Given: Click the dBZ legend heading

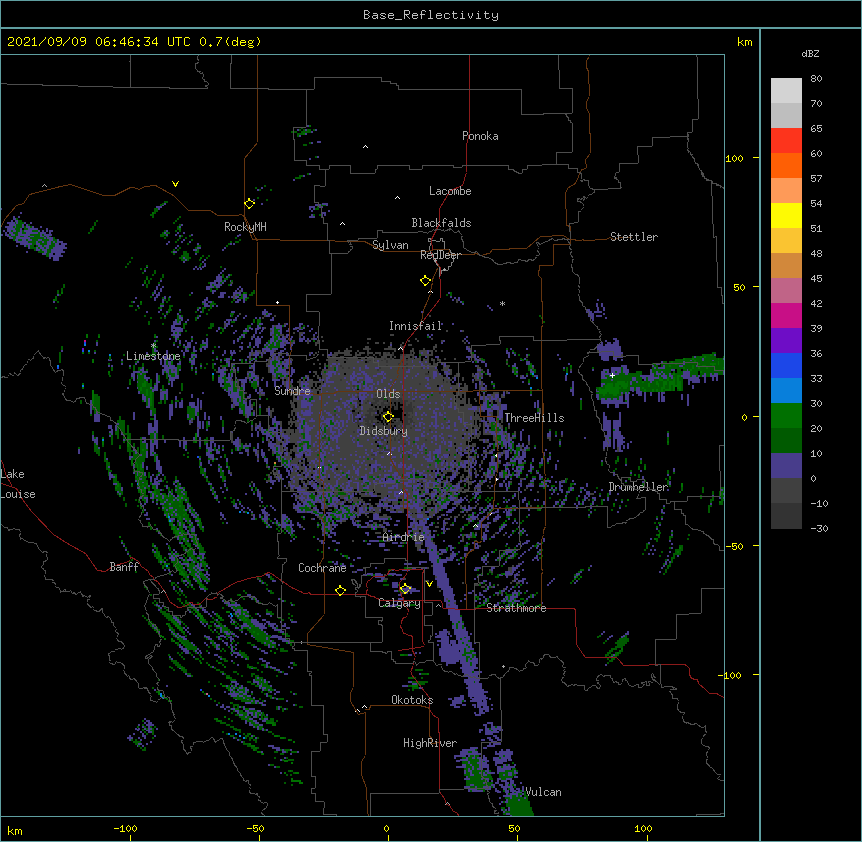Looking at the screenshot, I should click(810, 53).
